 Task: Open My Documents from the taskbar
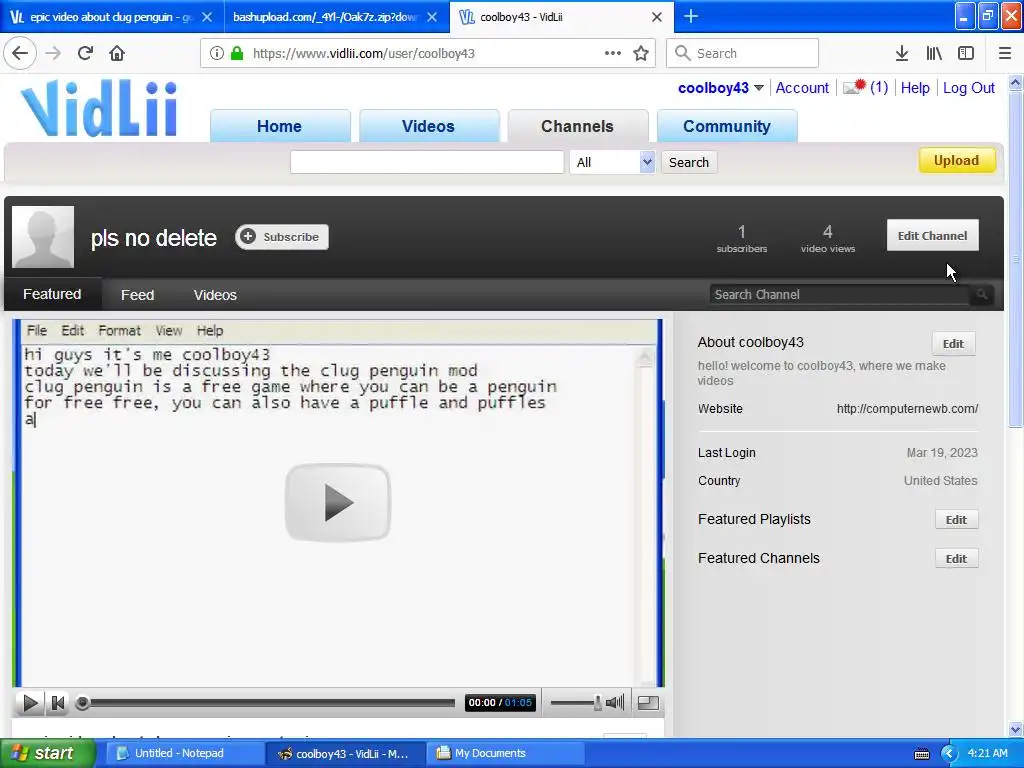507,754
